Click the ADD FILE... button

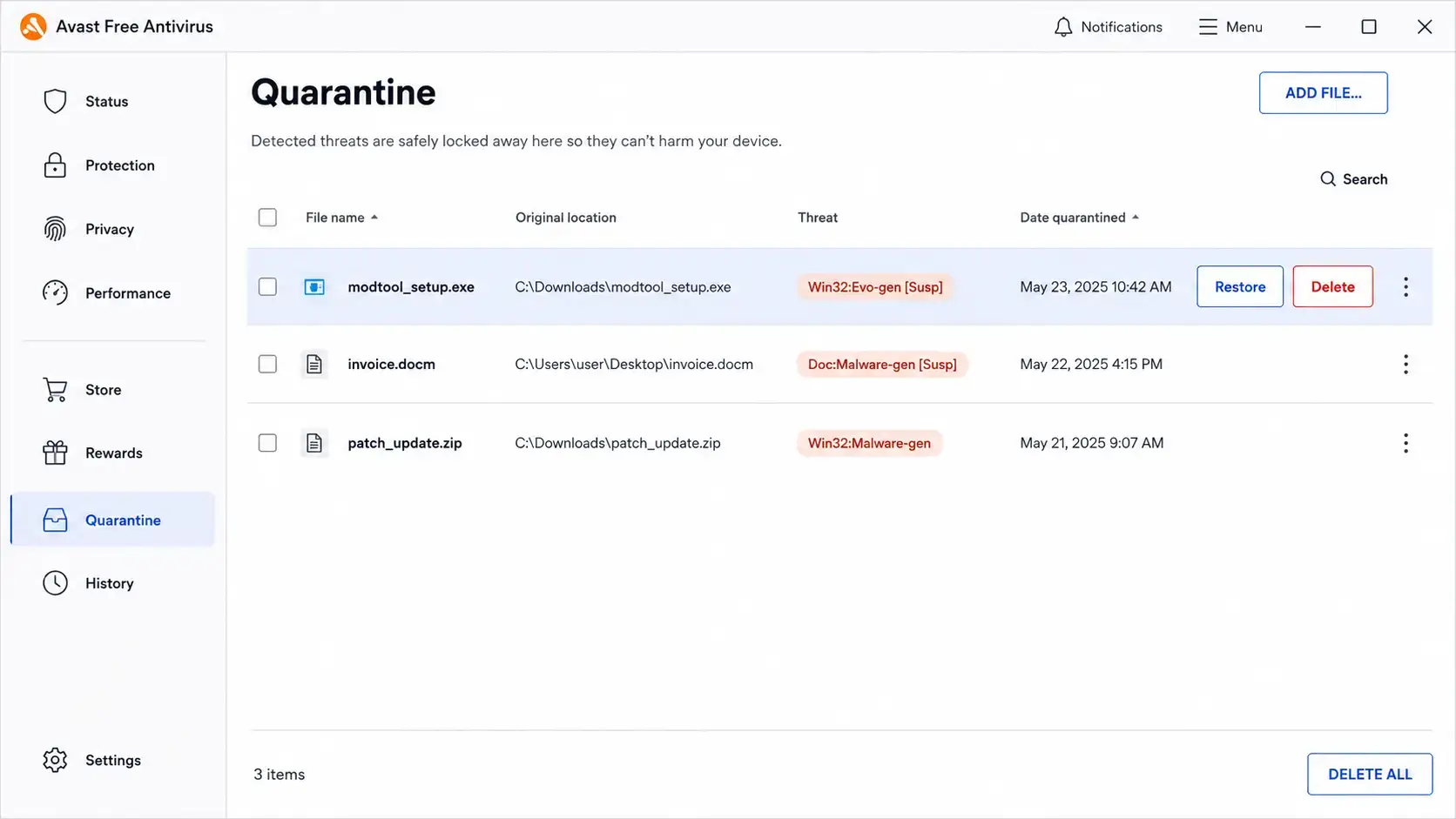(1323, 93)
